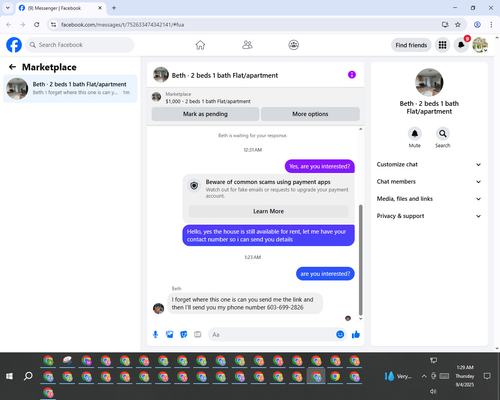
Task: Click Learn More about payment scams
Action: (x=268, y=211)
